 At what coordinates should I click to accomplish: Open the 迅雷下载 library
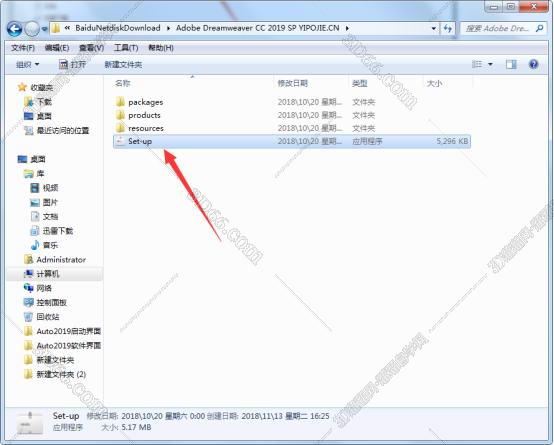click(58, 231)
